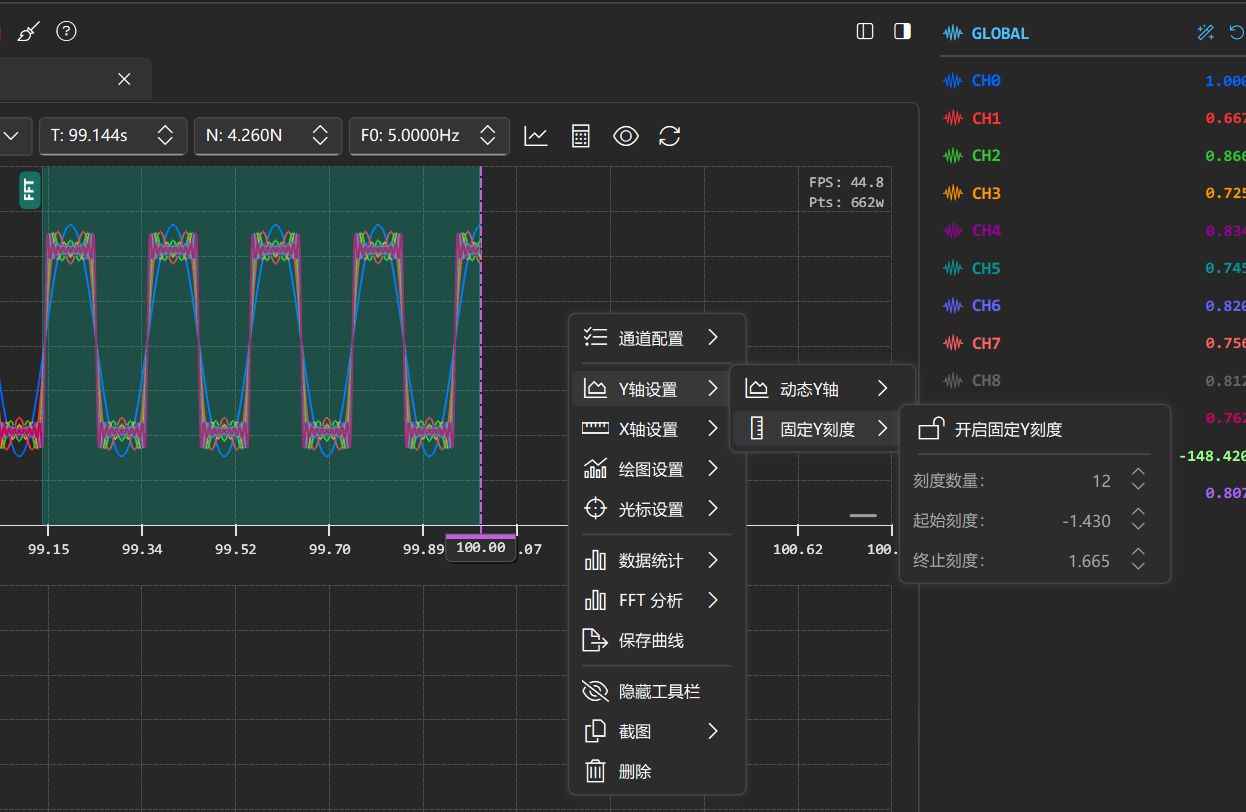Expand the 动态Y轴 submenu
Screen dimensions: 1246x812
[821, 389]
